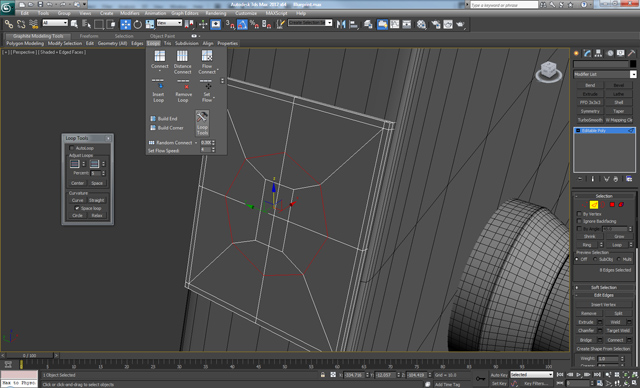Click the Set Key key icon

(480, 379)
